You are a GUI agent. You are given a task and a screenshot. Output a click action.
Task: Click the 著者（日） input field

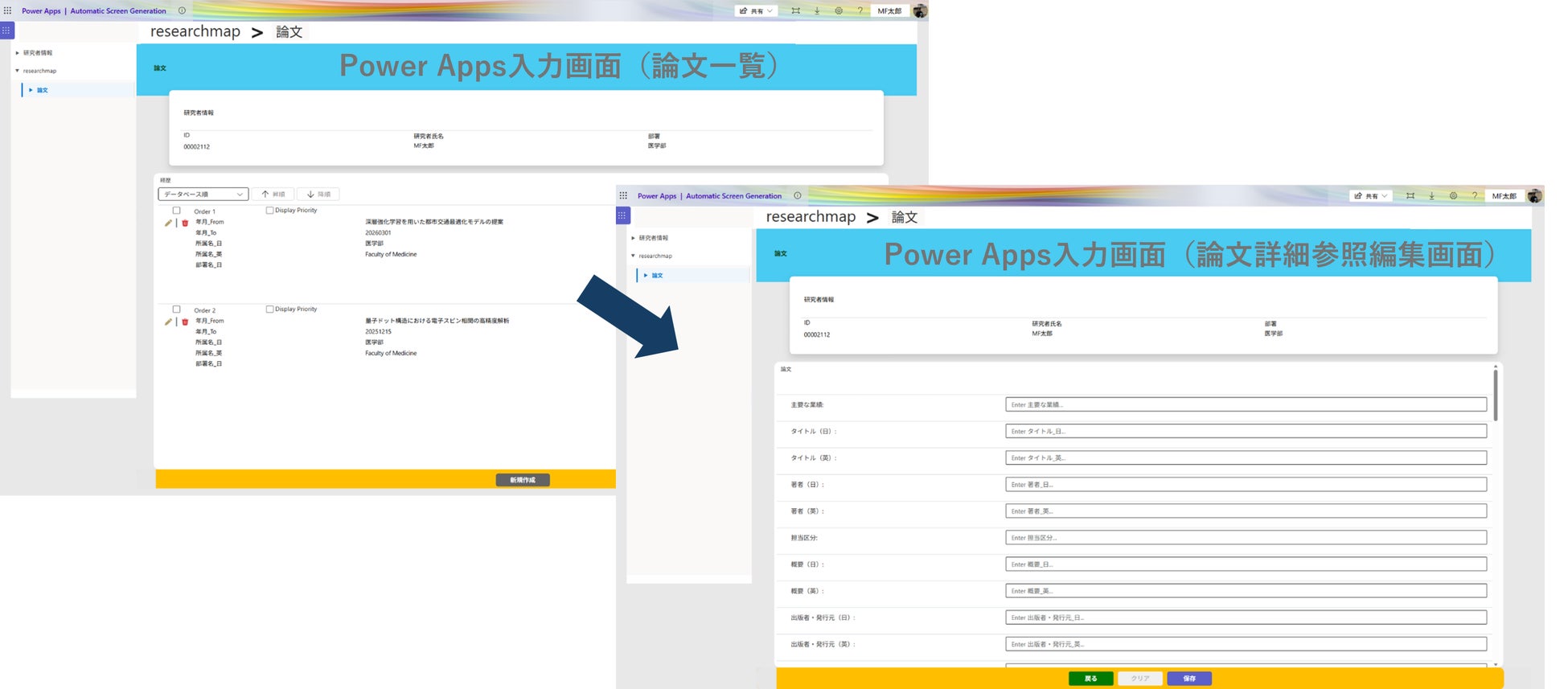(x=1246, y=484)
